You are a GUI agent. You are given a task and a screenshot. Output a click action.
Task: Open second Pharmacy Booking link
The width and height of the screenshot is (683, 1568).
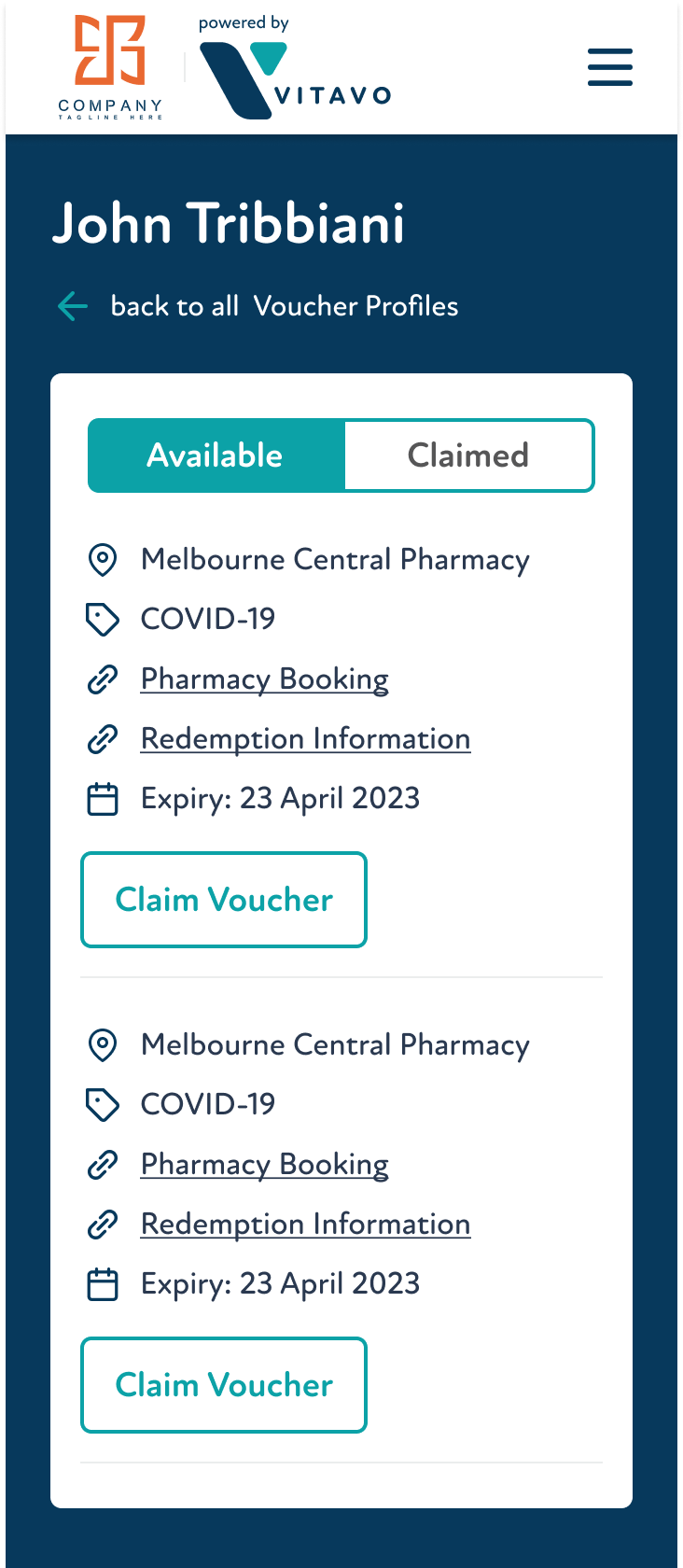[x=264, y=1165]
